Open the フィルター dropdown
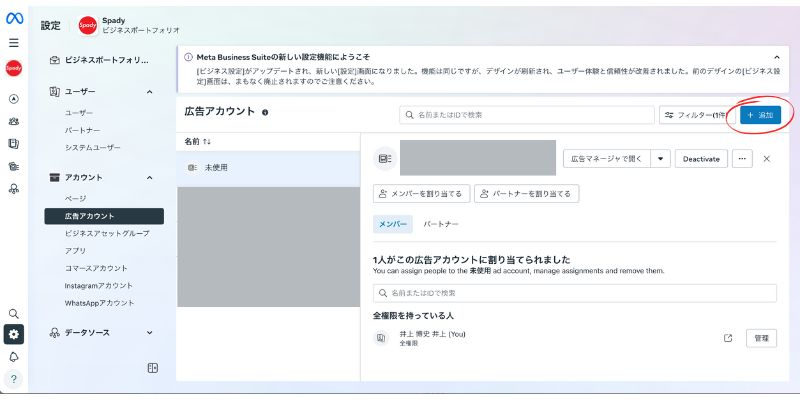Image resolution: width=800 pixels, height=400 pixels. point(696,115)
